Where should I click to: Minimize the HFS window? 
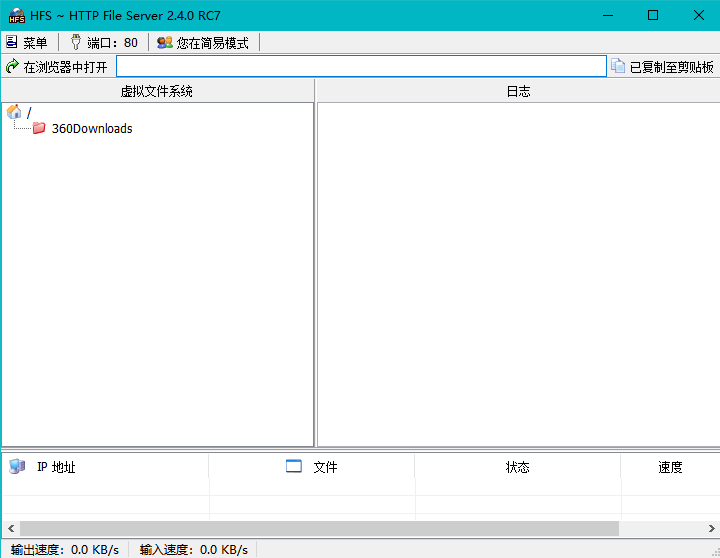[608, 16]
